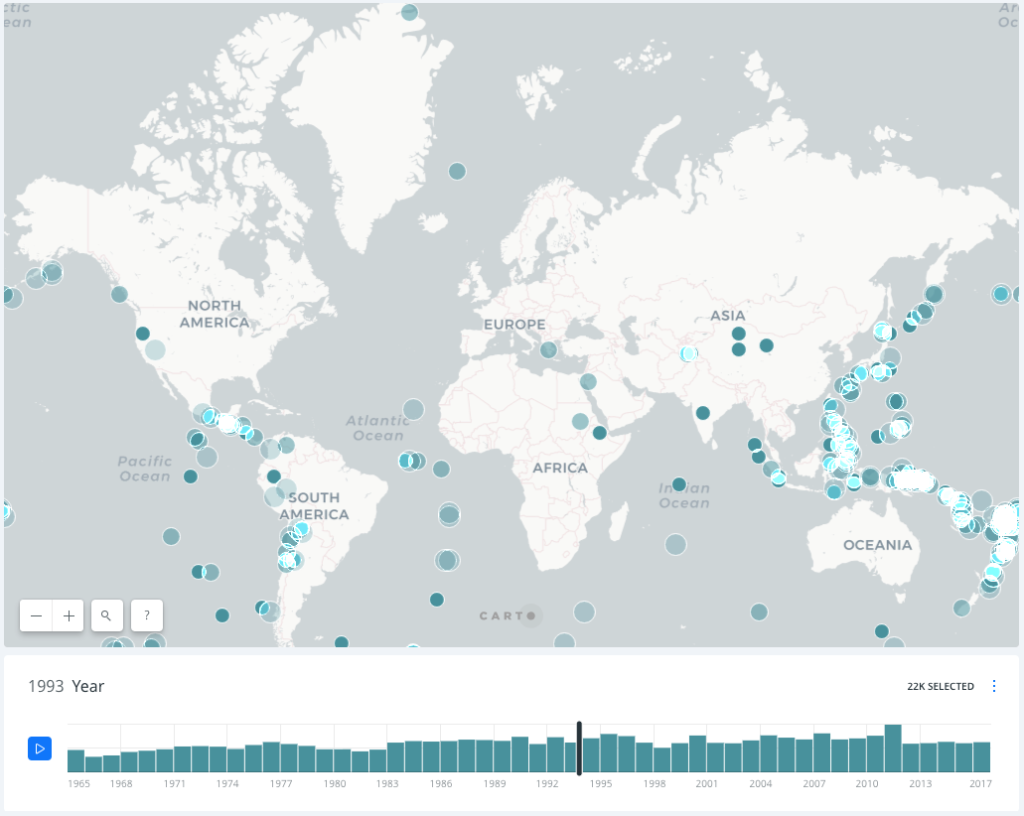This screenshot has width=1024, height=816.
Task: Open map help via the question mark icon
Action: tap(146, 615)
